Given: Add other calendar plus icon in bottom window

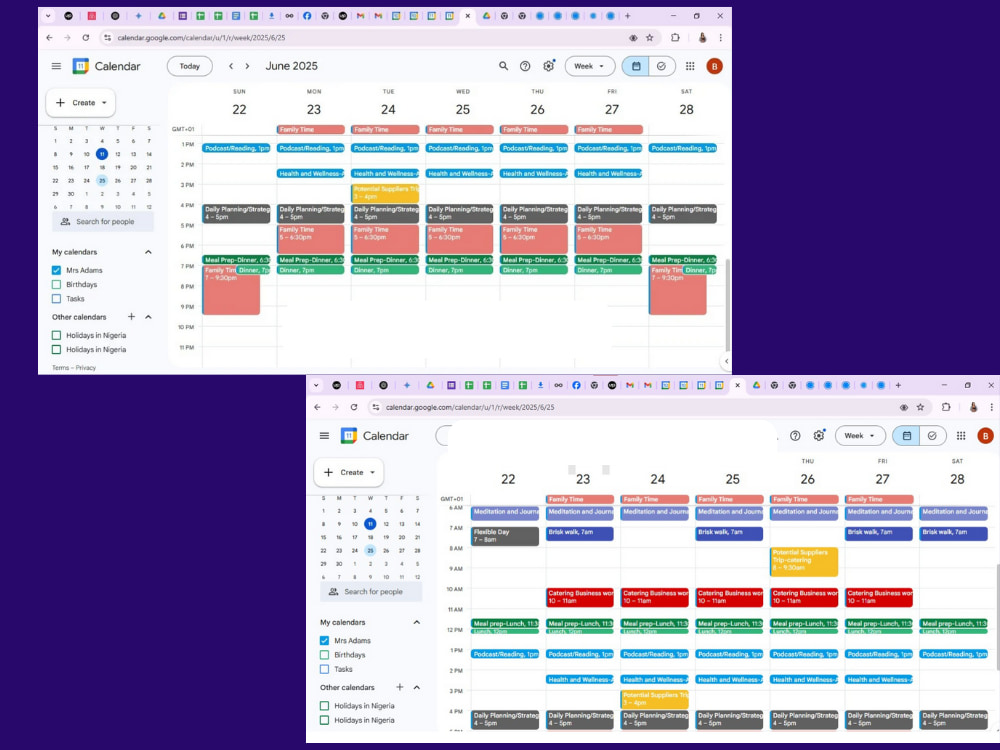Looking at the screenshot, I should click(x=400, y=687).
